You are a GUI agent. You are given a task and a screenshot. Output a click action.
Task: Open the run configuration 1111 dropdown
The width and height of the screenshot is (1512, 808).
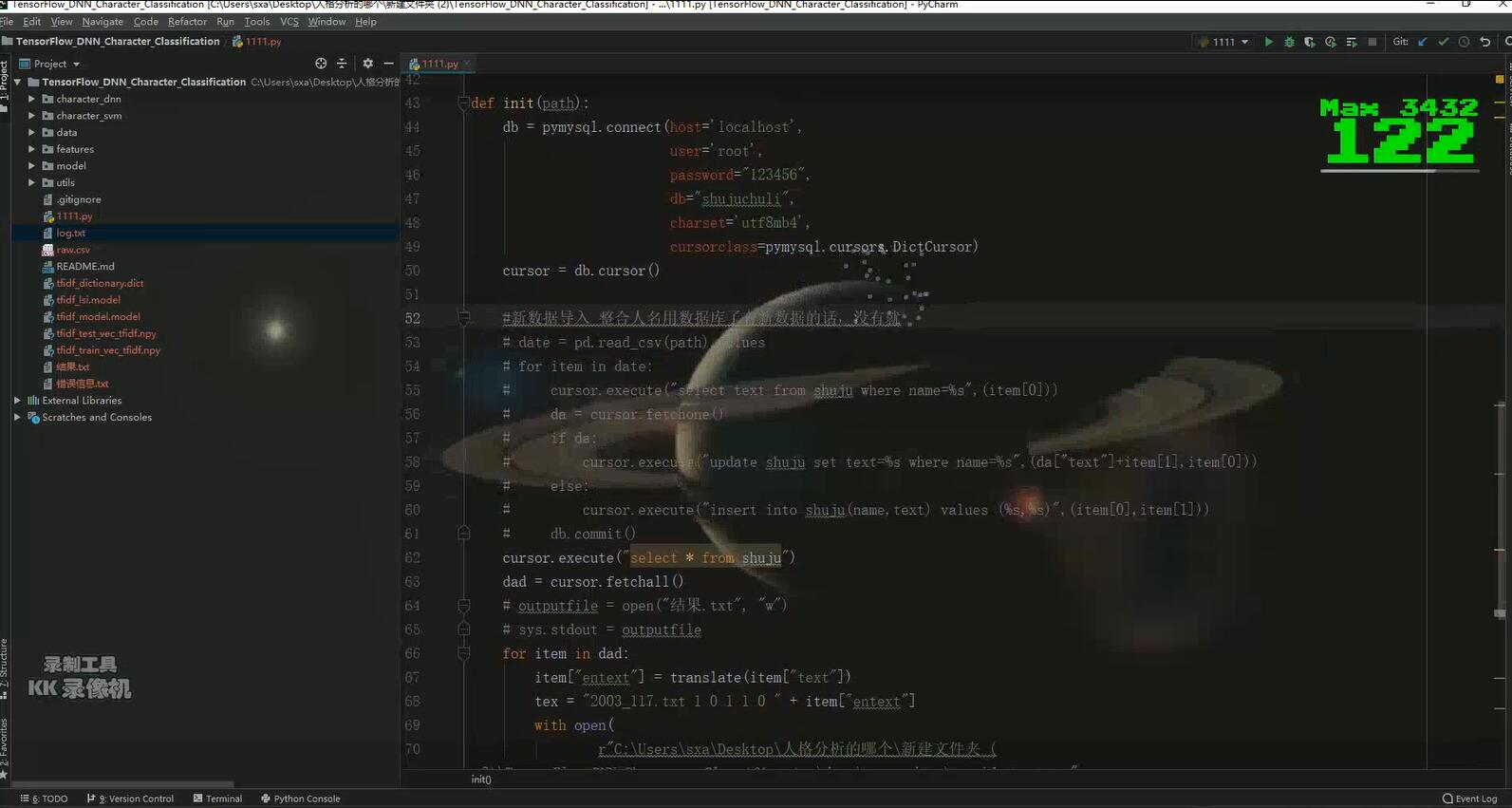pos(1223,42)
